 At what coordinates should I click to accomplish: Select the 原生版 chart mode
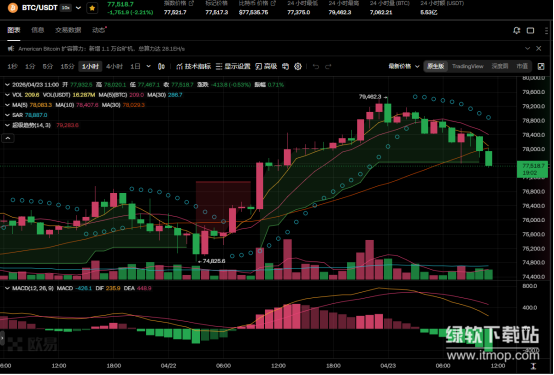pos(436,66)
